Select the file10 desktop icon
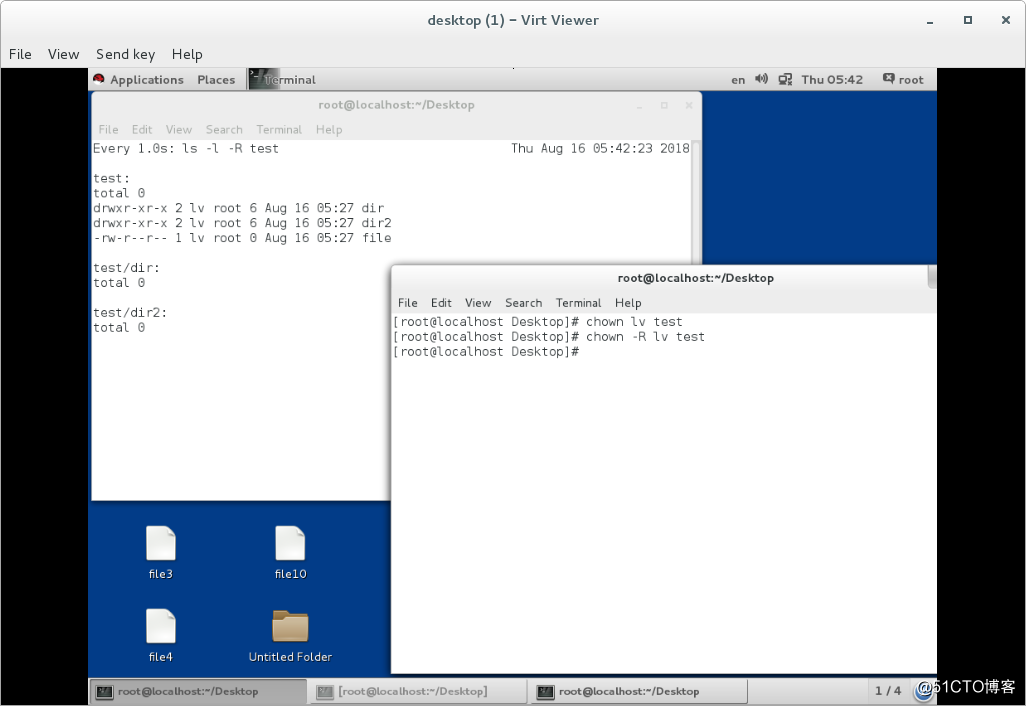 point(291,553)
